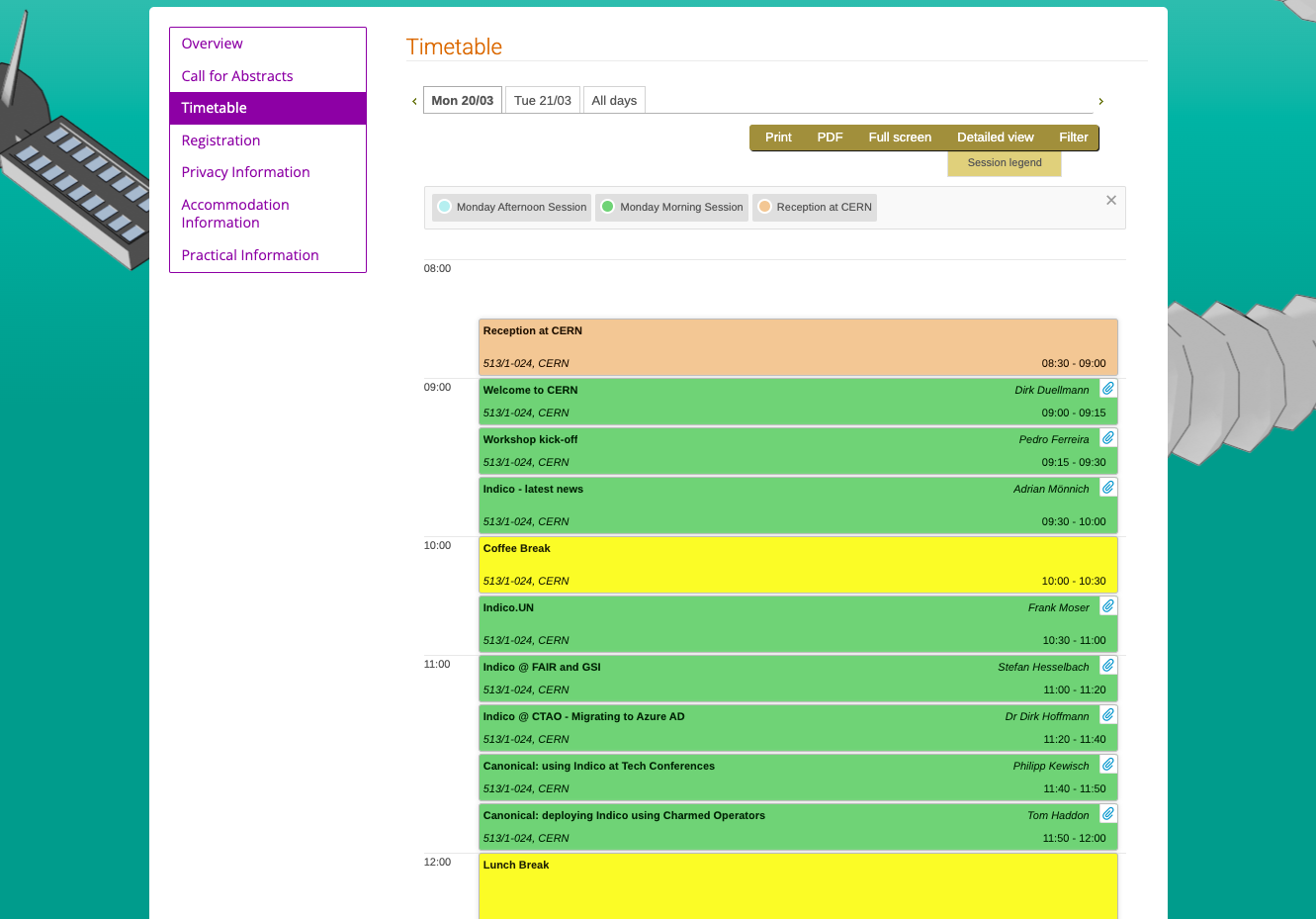Open the Reception at CERN entry

click(798, 347)
